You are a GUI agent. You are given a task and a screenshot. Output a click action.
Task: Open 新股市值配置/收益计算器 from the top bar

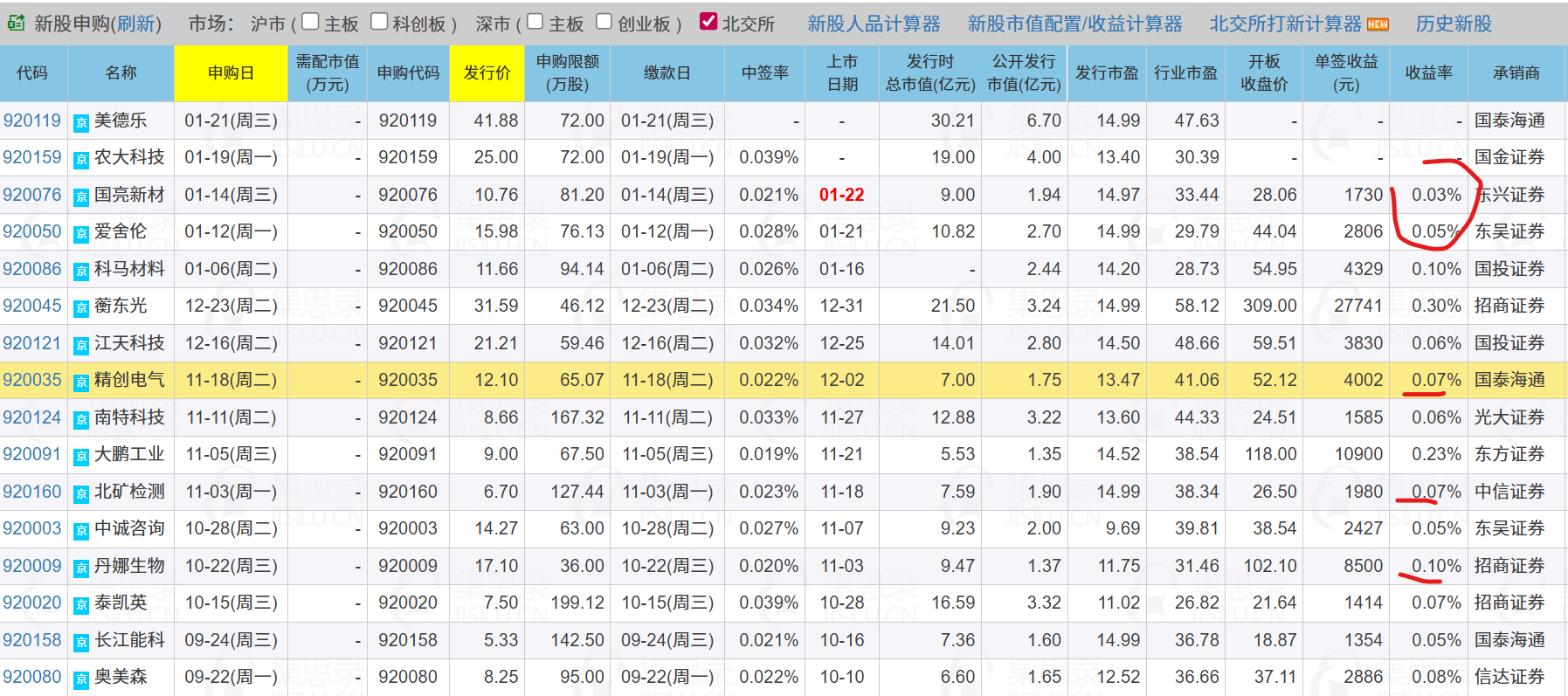click(1074, 24)
